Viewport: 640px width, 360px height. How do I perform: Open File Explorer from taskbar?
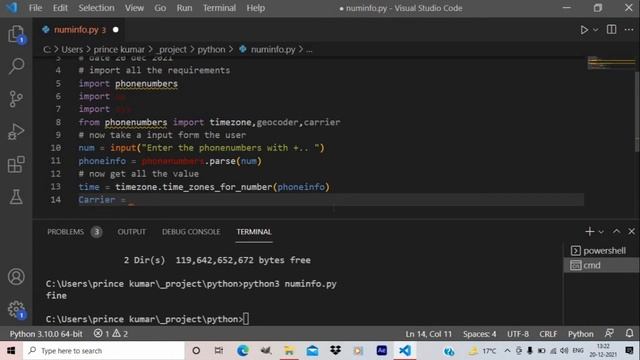289,351
